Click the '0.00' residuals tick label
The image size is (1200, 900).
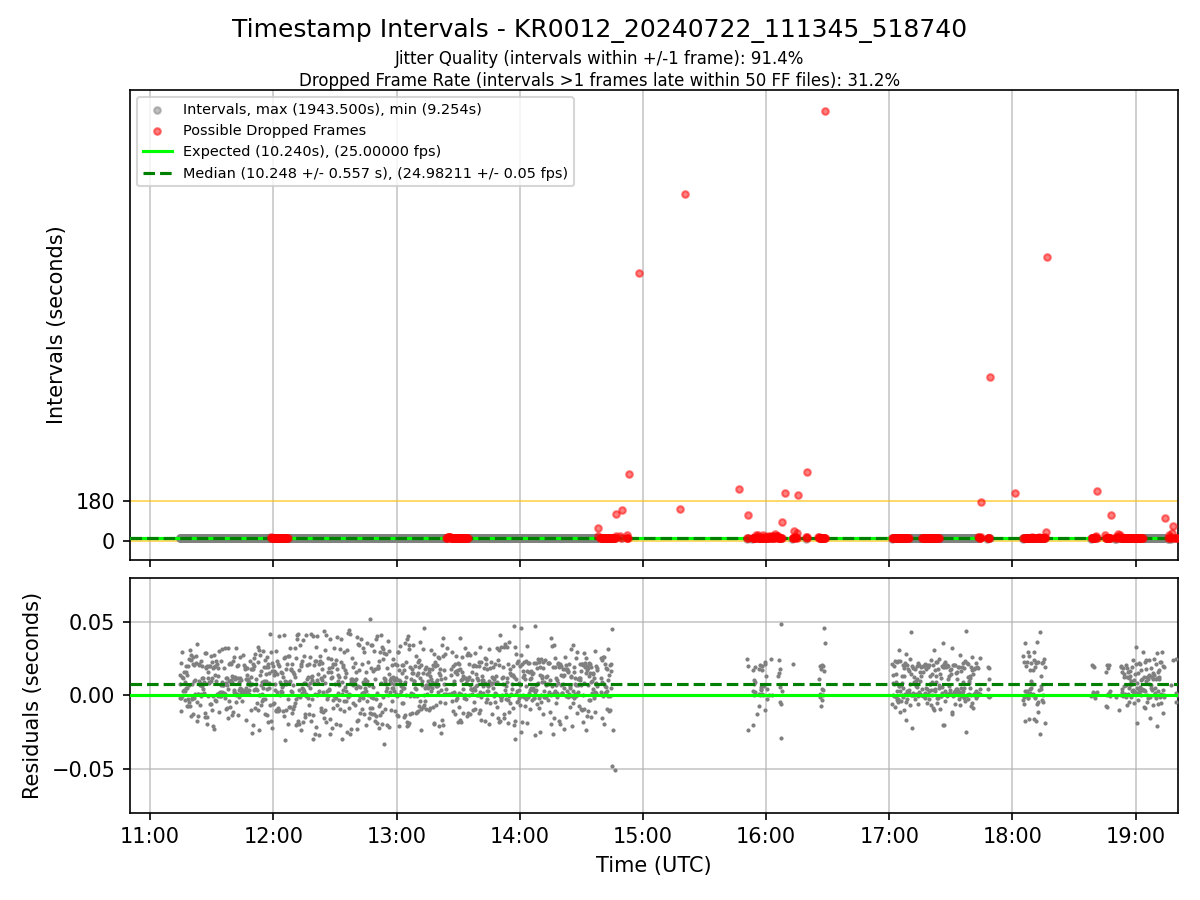click(x=93, y=696)
